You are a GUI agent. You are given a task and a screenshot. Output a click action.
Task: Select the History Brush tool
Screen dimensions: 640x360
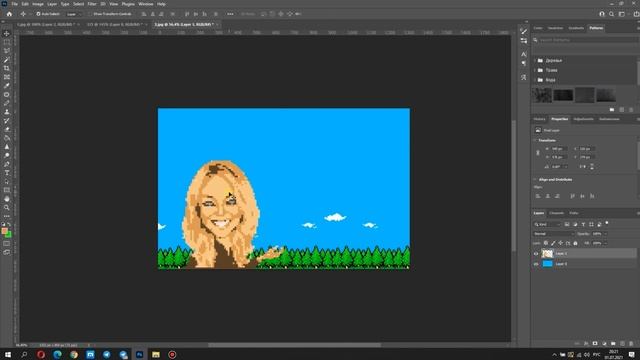click(7, 120)
